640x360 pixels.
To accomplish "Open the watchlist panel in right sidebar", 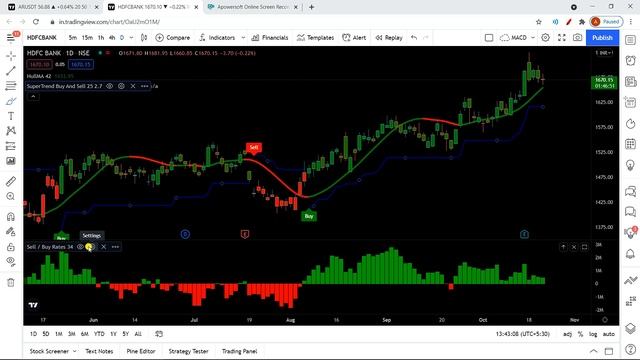I will click(x=630, y=40).
